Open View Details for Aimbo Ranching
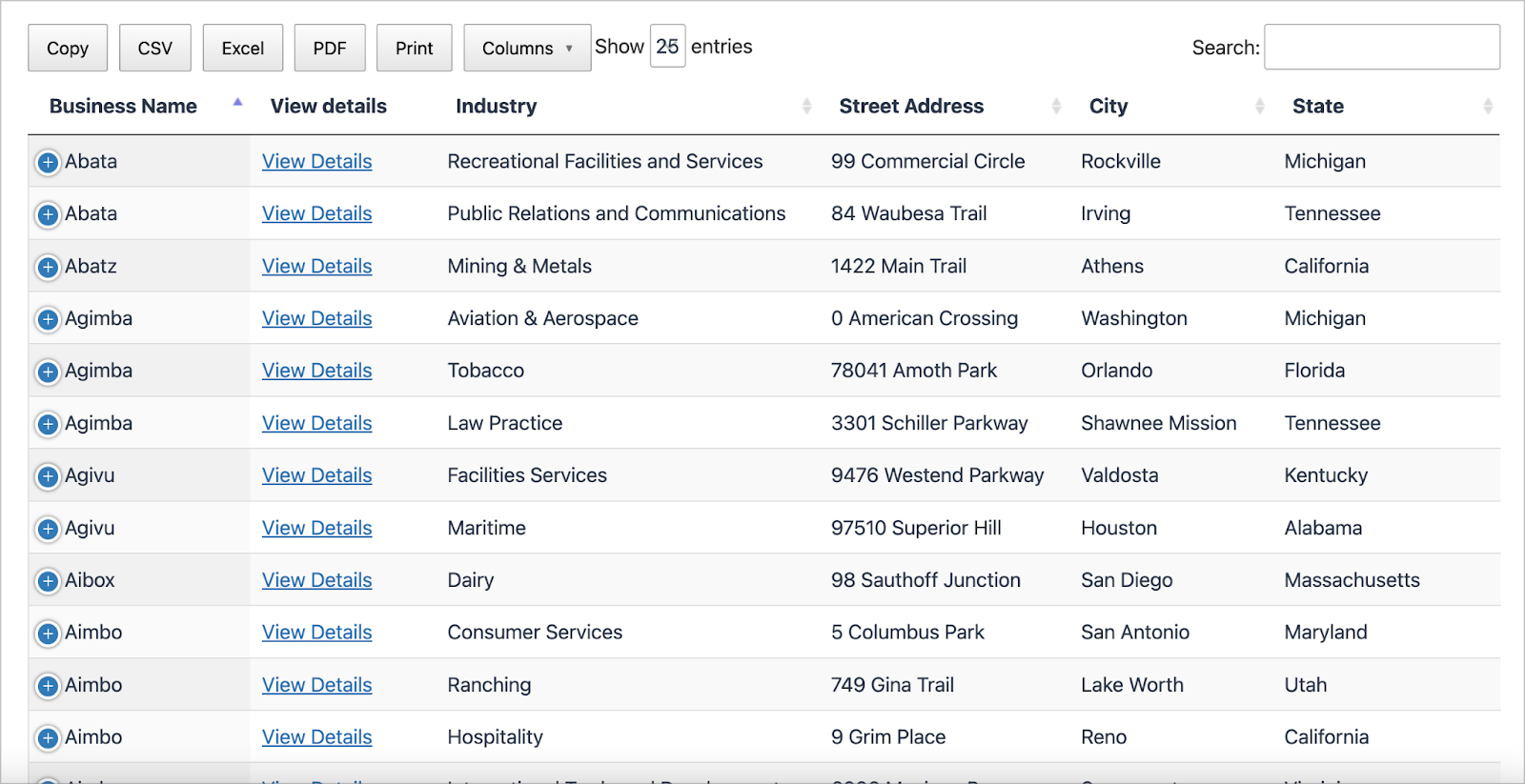The height and width of the screenshot is (784, 1525). click(x=317, y=685)
